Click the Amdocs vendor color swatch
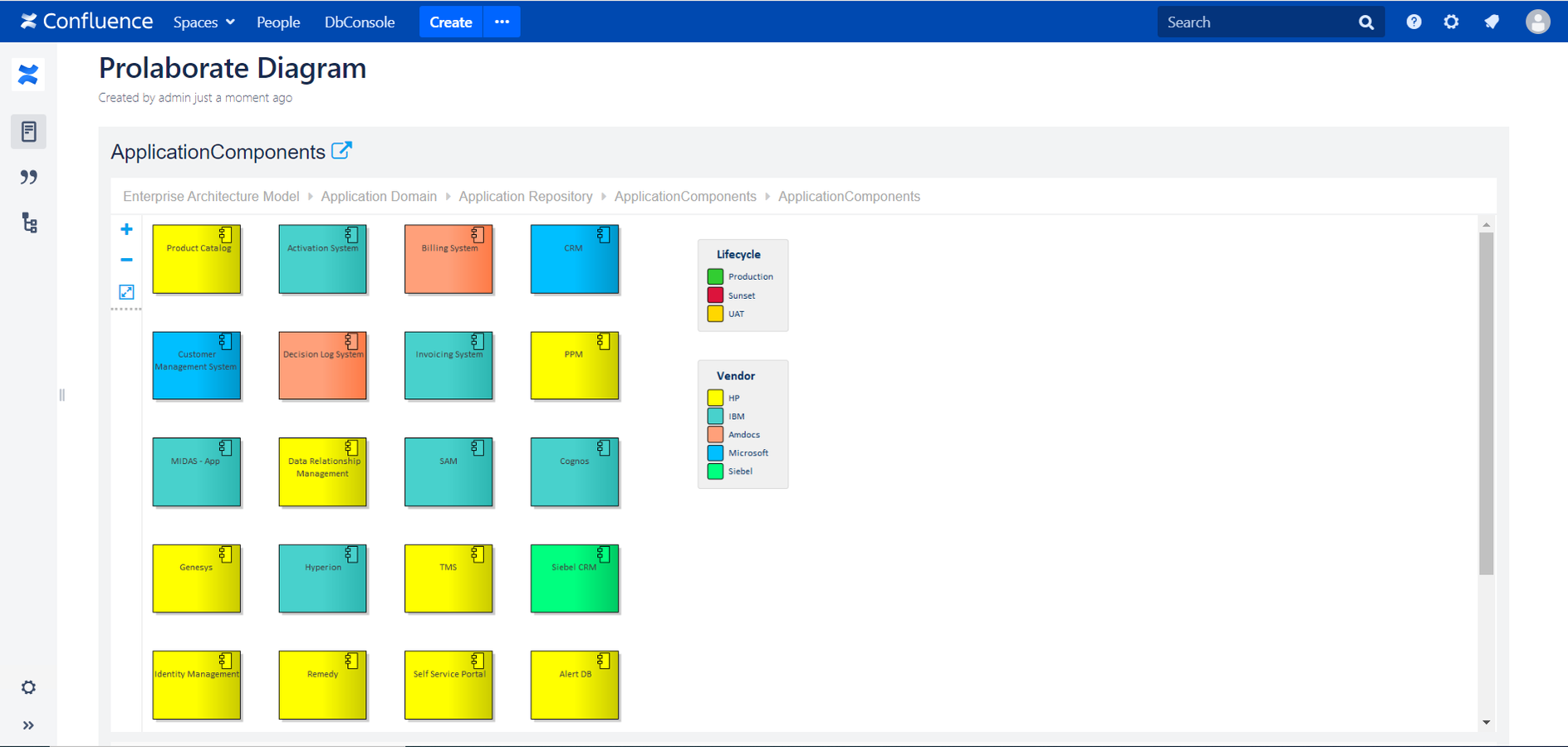This screenshot has height=747, width=1568. (715, 434)
